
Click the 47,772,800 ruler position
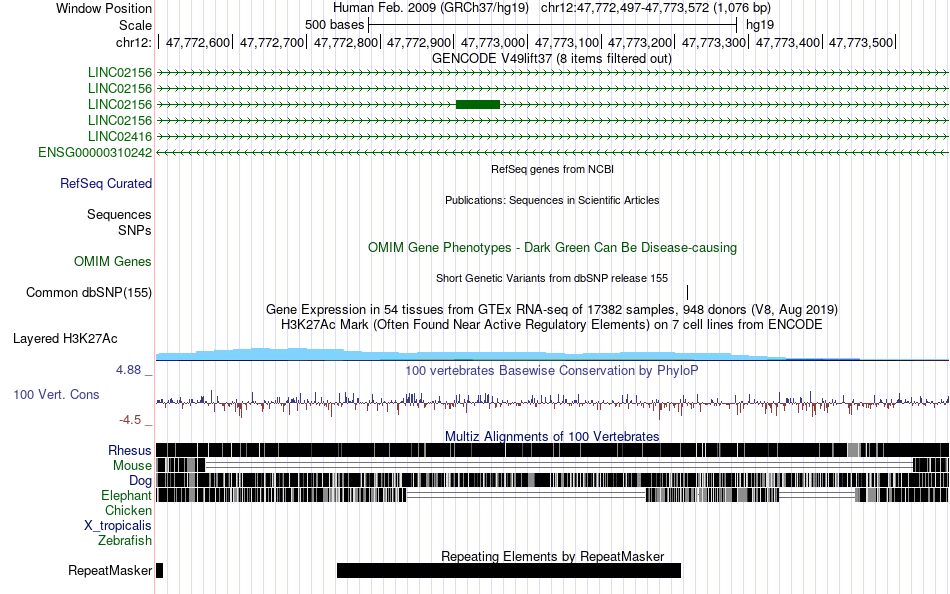pos(345,42)
